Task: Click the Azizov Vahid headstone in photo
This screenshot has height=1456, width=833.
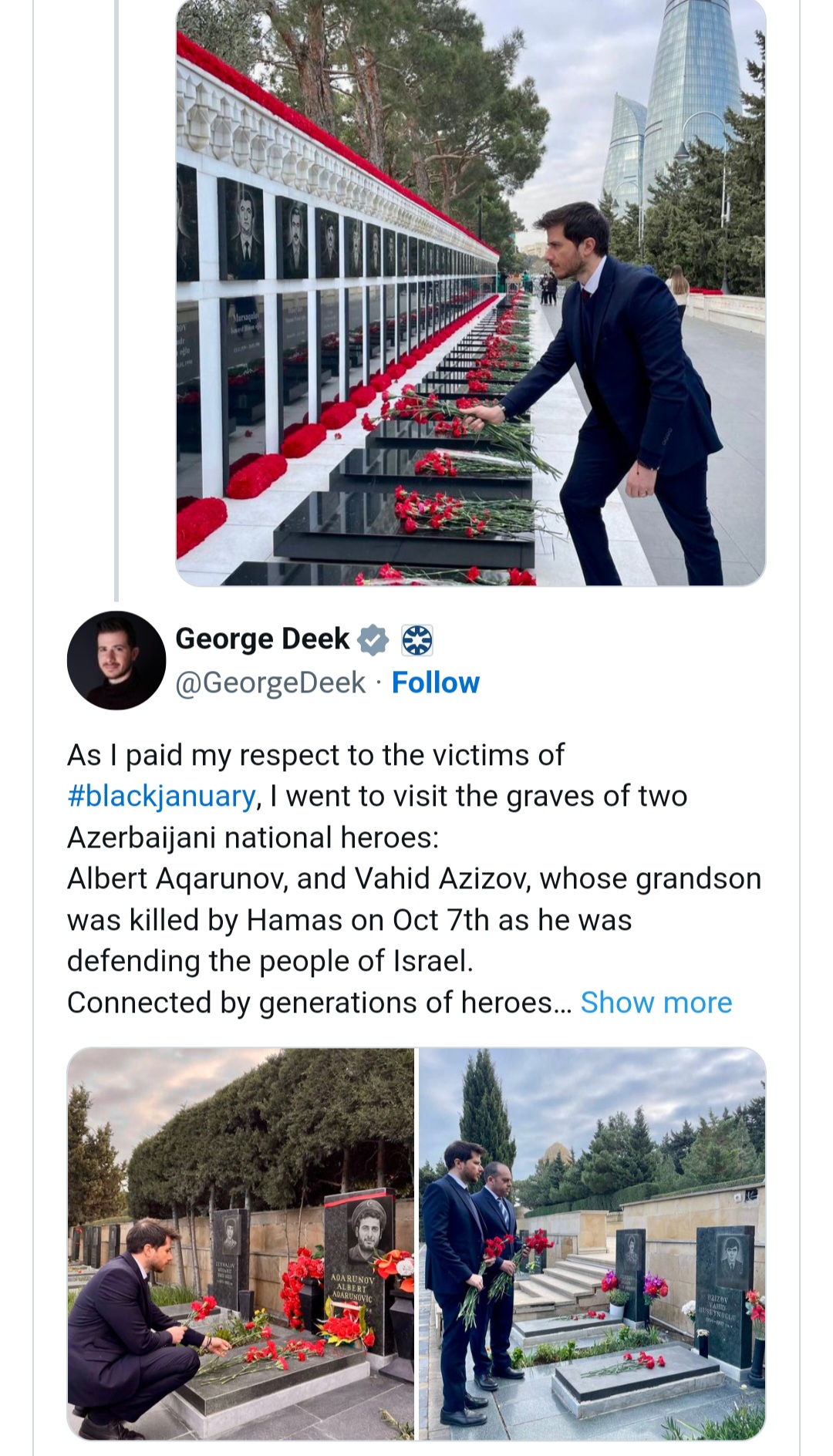Action: (724, 1288)
